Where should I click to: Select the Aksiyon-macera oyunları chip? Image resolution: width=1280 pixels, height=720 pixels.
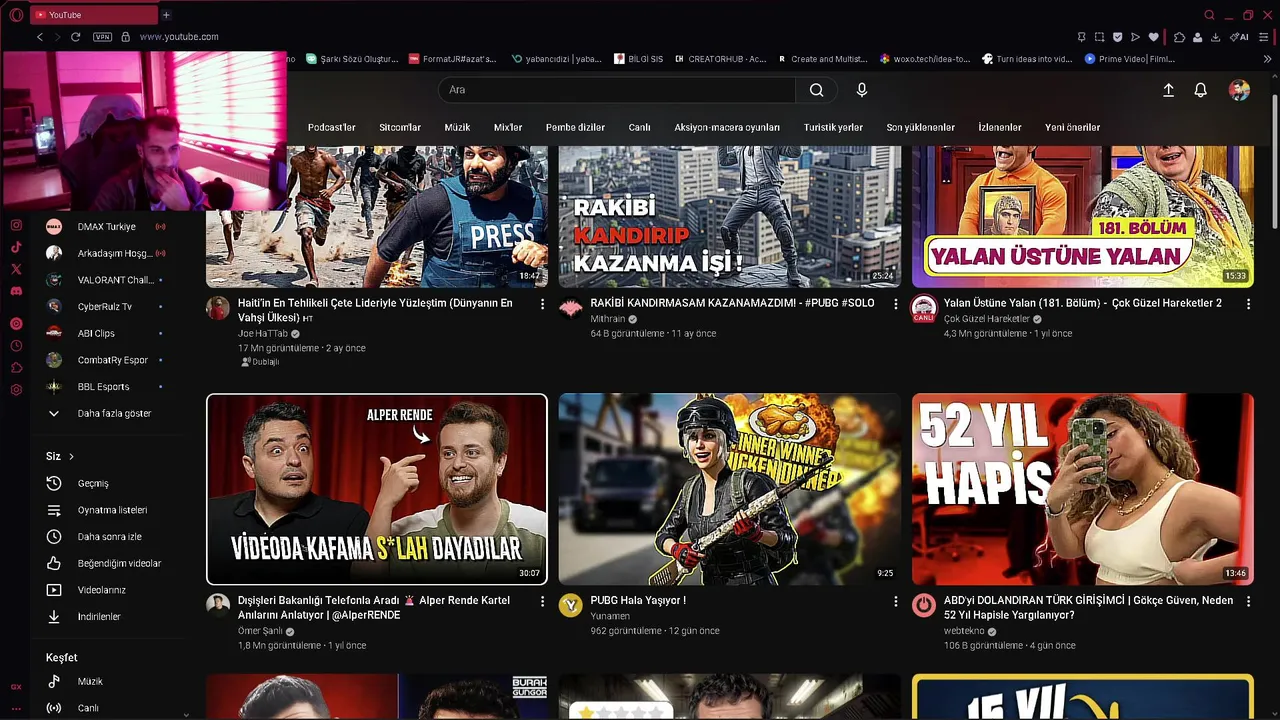(727, 128)
